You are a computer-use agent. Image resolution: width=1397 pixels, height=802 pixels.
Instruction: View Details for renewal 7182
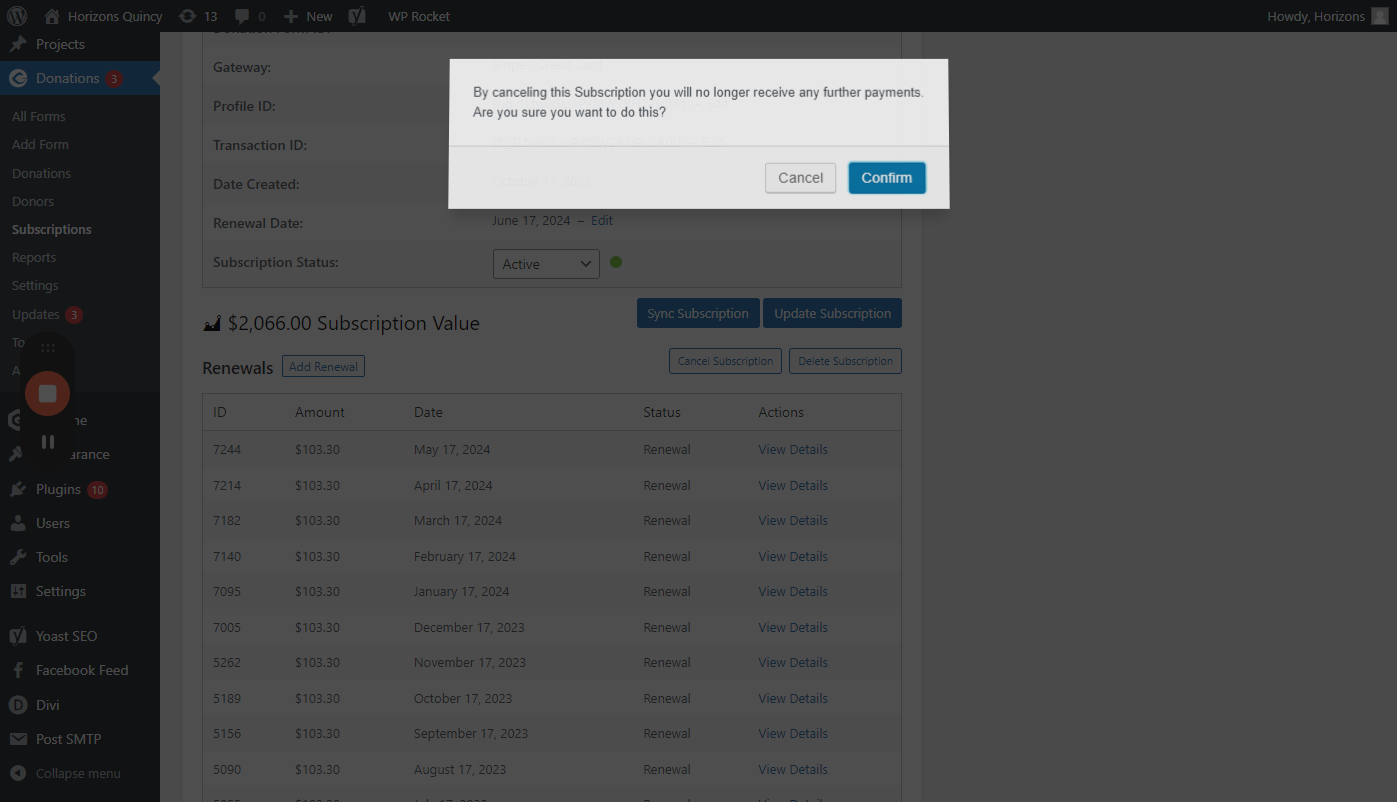tap(793, 520)
